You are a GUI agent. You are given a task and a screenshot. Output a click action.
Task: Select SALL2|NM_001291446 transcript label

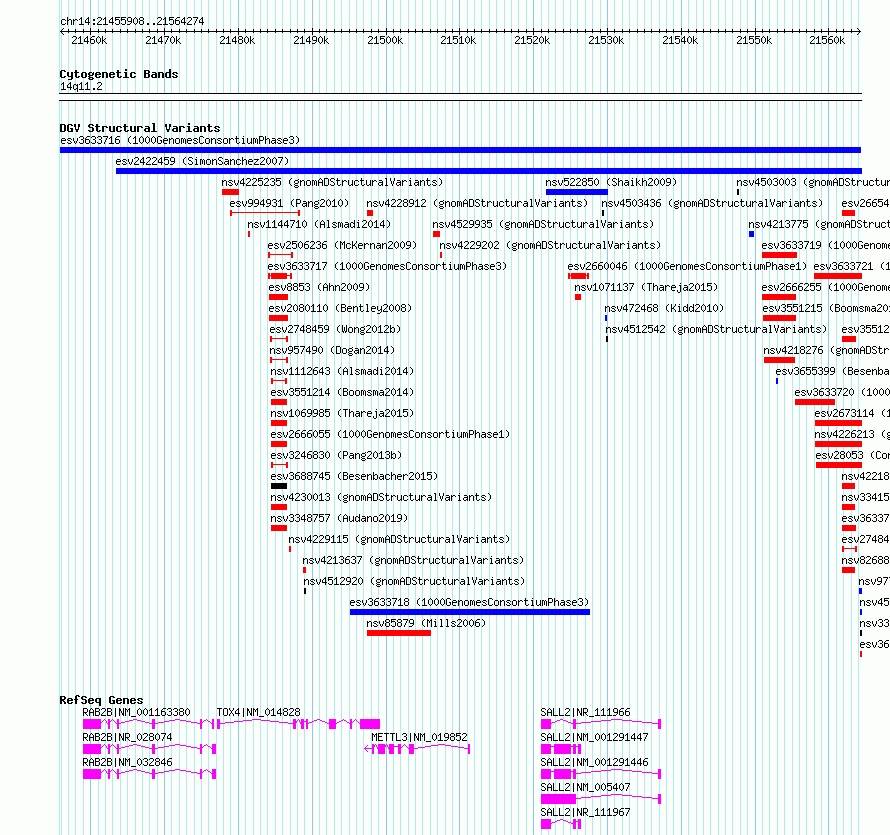(594, 762)
